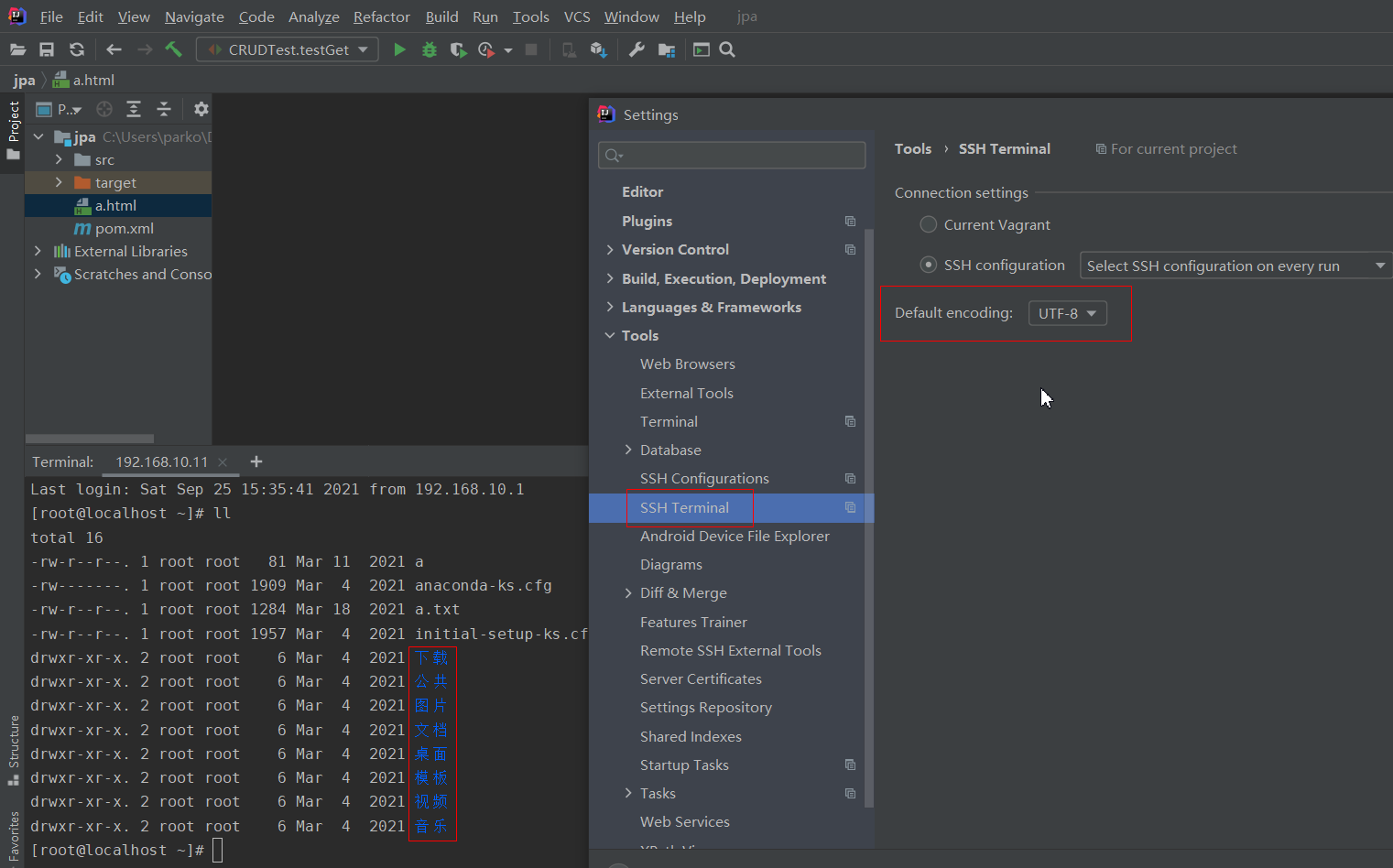Open settings with the wrench icon
Image resolution: width=1393 pixels, height=868 pixels.
pyautogui.click(x=637, y=49)
